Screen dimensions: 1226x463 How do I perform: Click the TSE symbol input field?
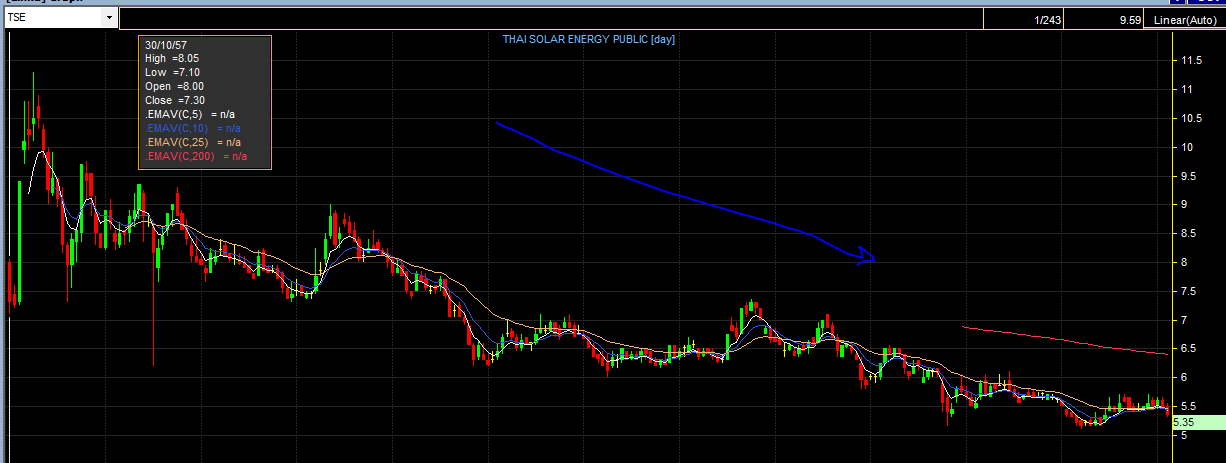[x=54, y=18]
